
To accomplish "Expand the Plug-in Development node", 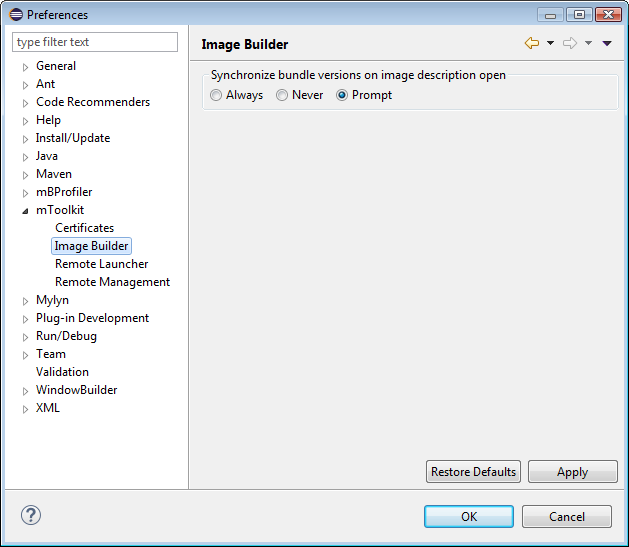I will [x=25, y=319].
